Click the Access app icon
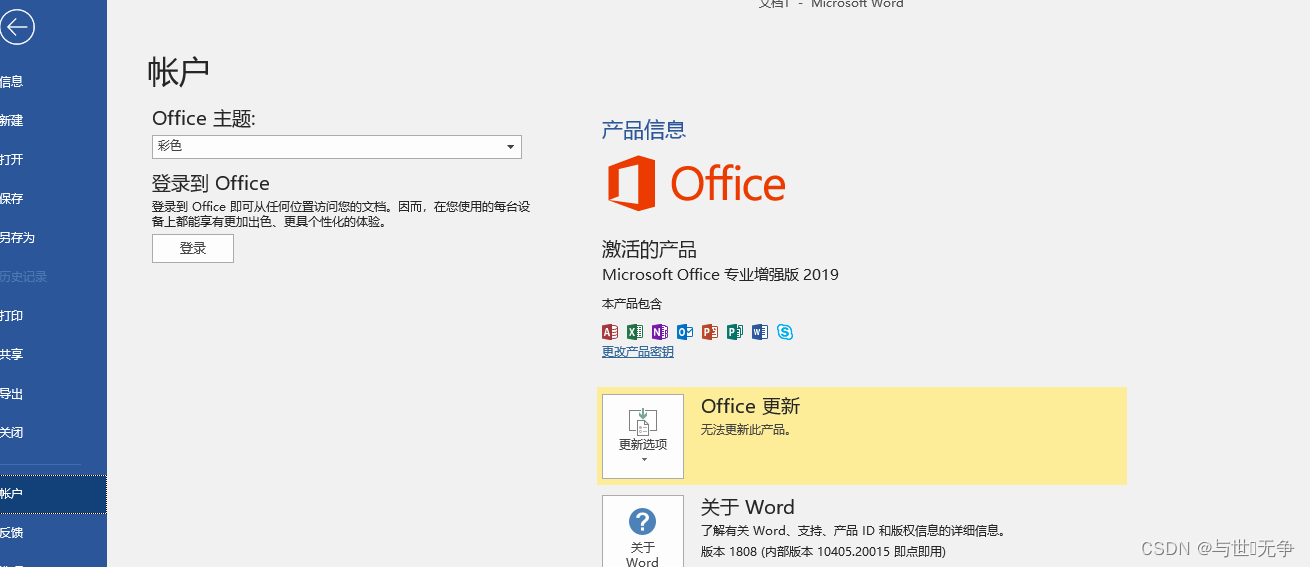 (x=610, y=332)
